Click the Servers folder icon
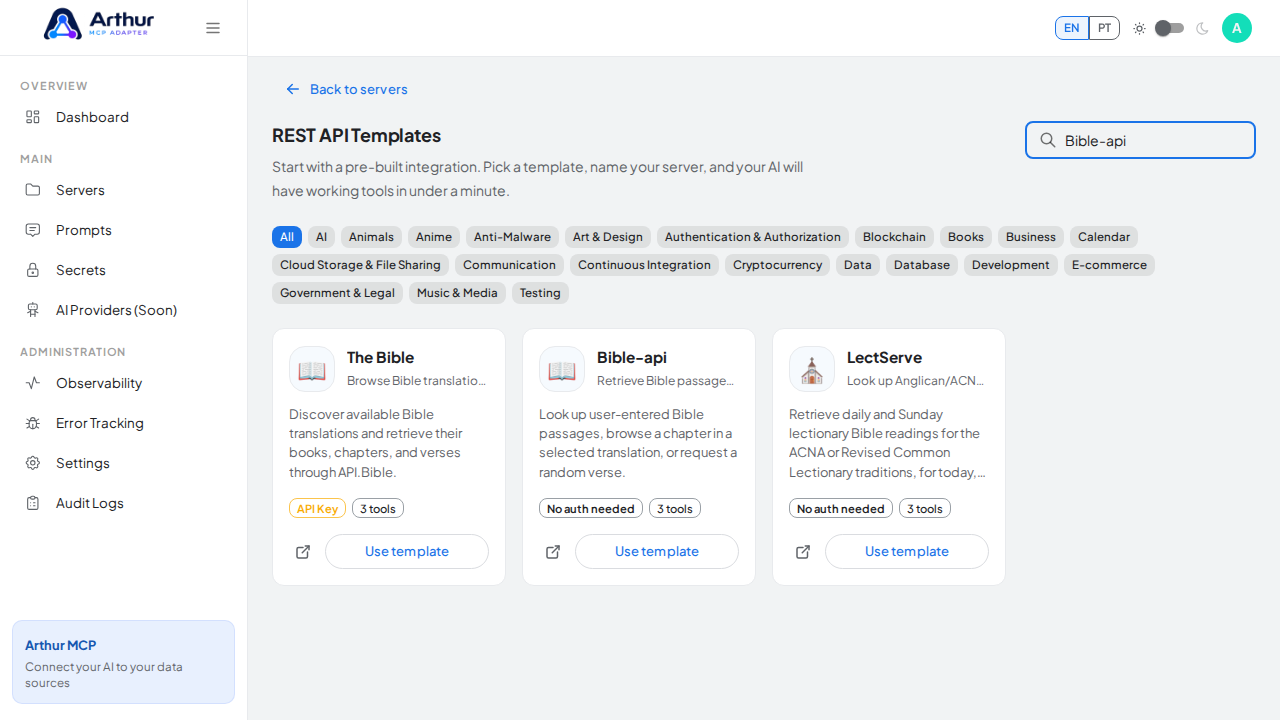Screen dimensions: 1280x720 point(33,190)
